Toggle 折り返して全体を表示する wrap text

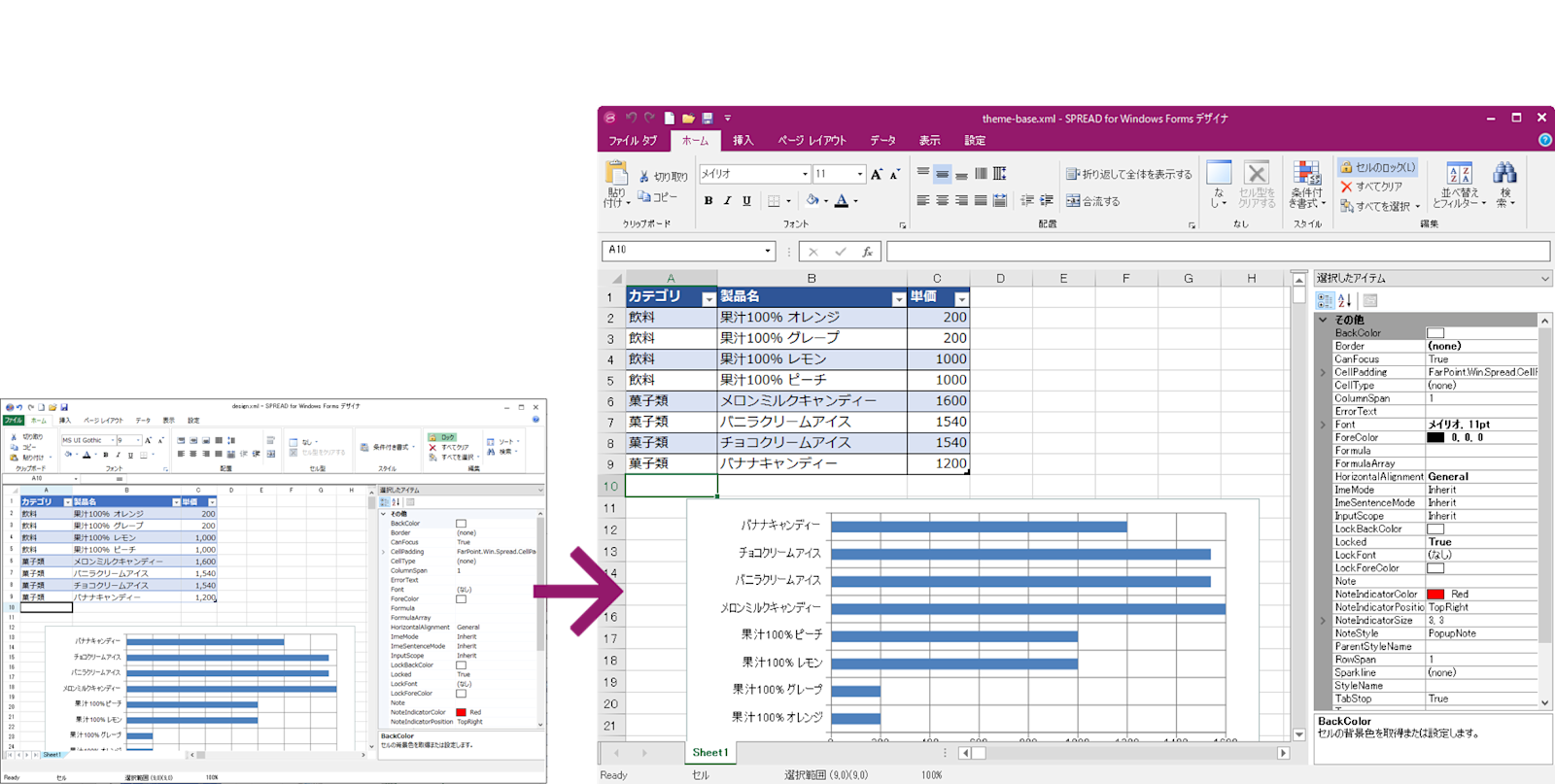(x=1128, y=175)
